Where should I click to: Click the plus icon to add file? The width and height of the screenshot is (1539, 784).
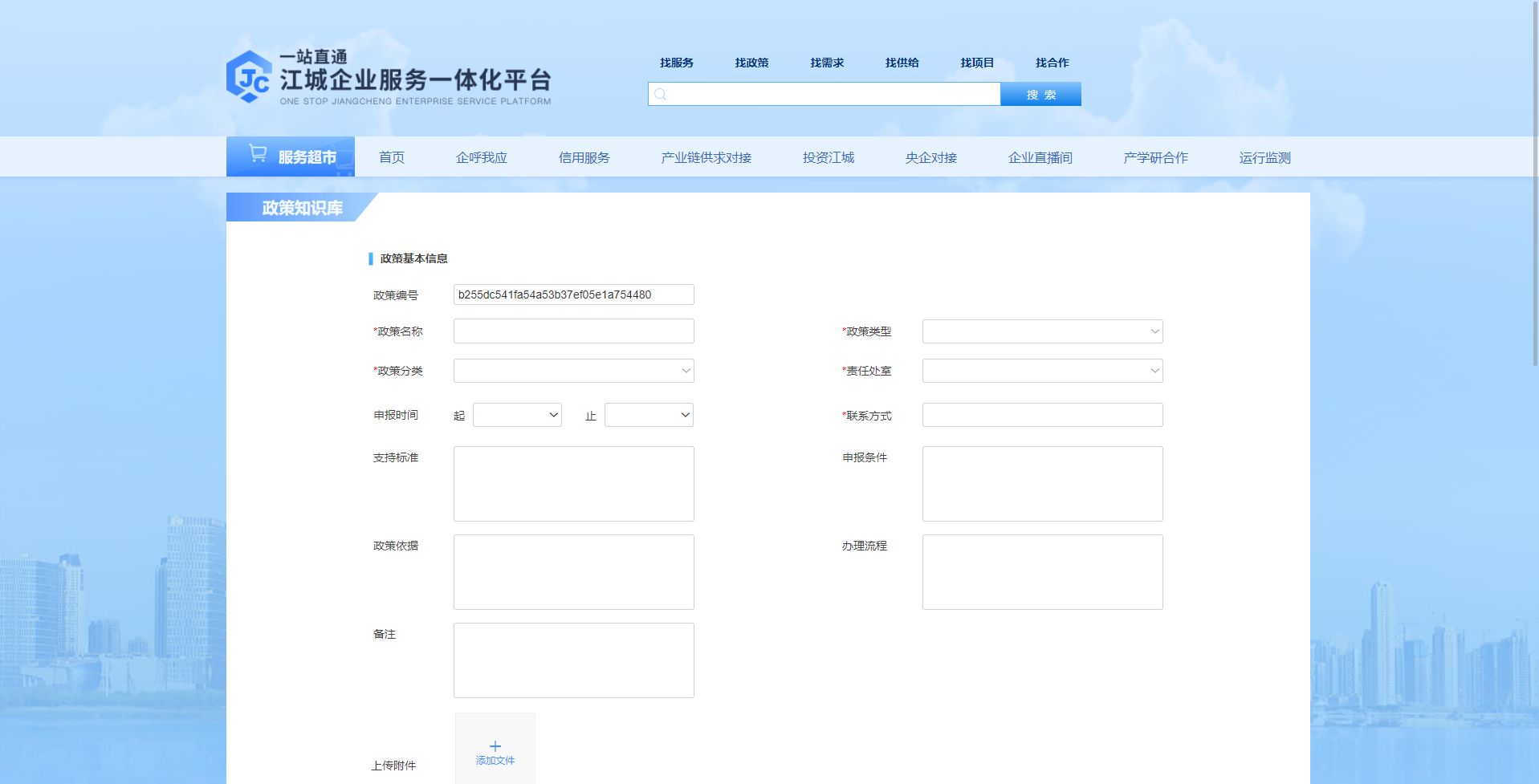(495, 746)
